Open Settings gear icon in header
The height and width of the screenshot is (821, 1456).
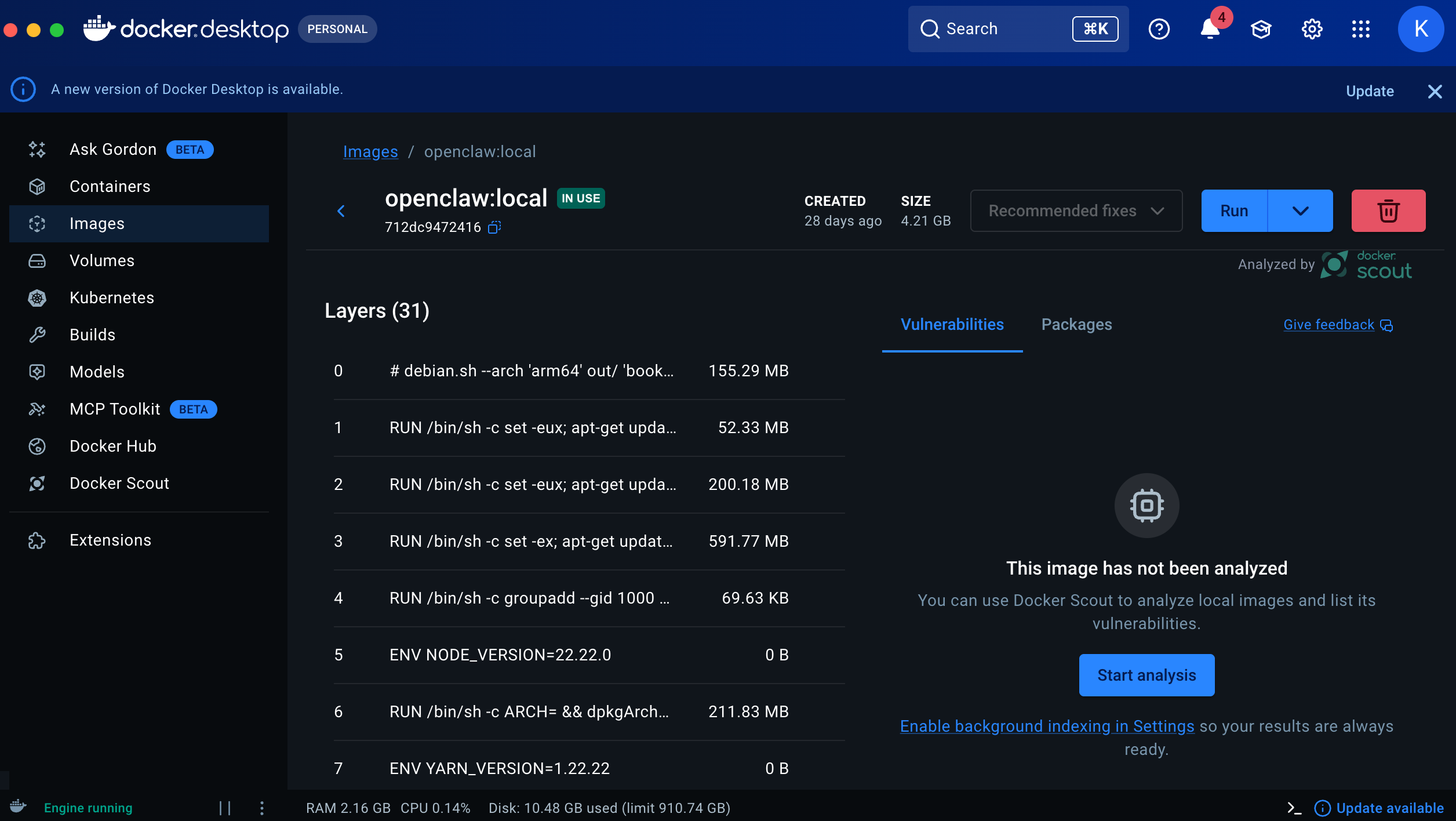pyautogui.click(x=1312, y=29)
